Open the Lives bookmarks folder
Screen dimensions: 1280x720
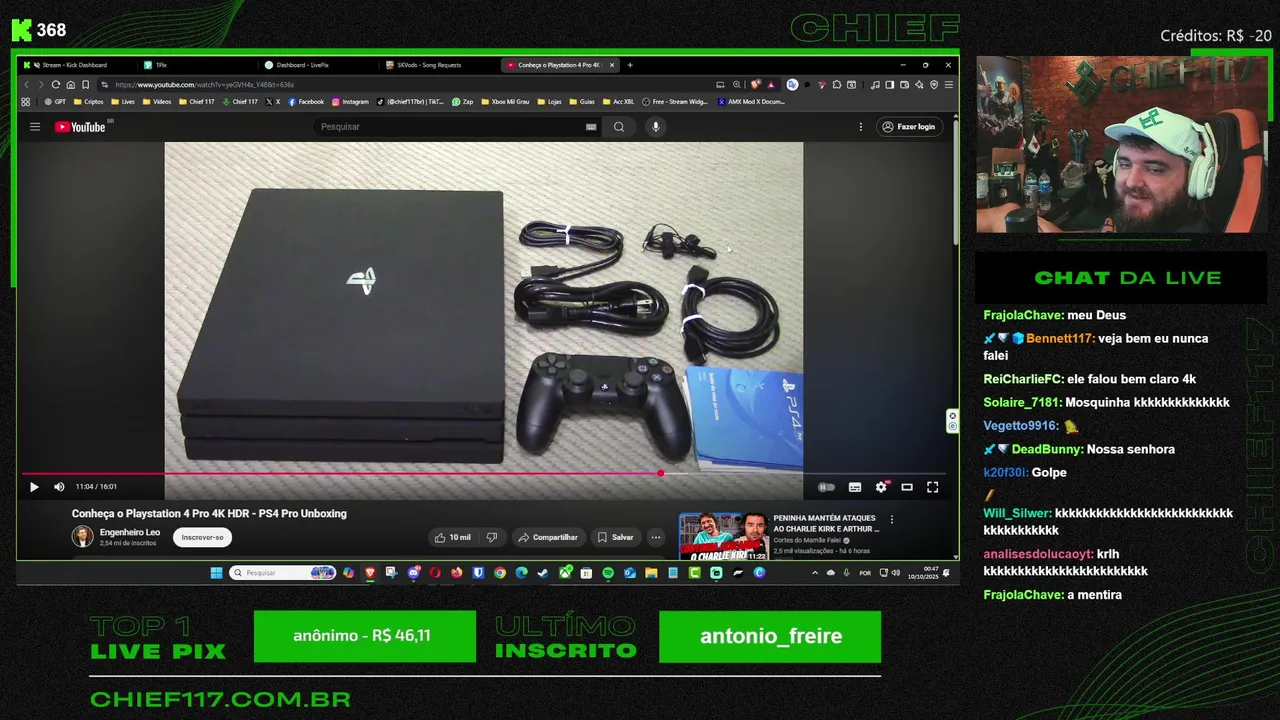click(123, 102)
